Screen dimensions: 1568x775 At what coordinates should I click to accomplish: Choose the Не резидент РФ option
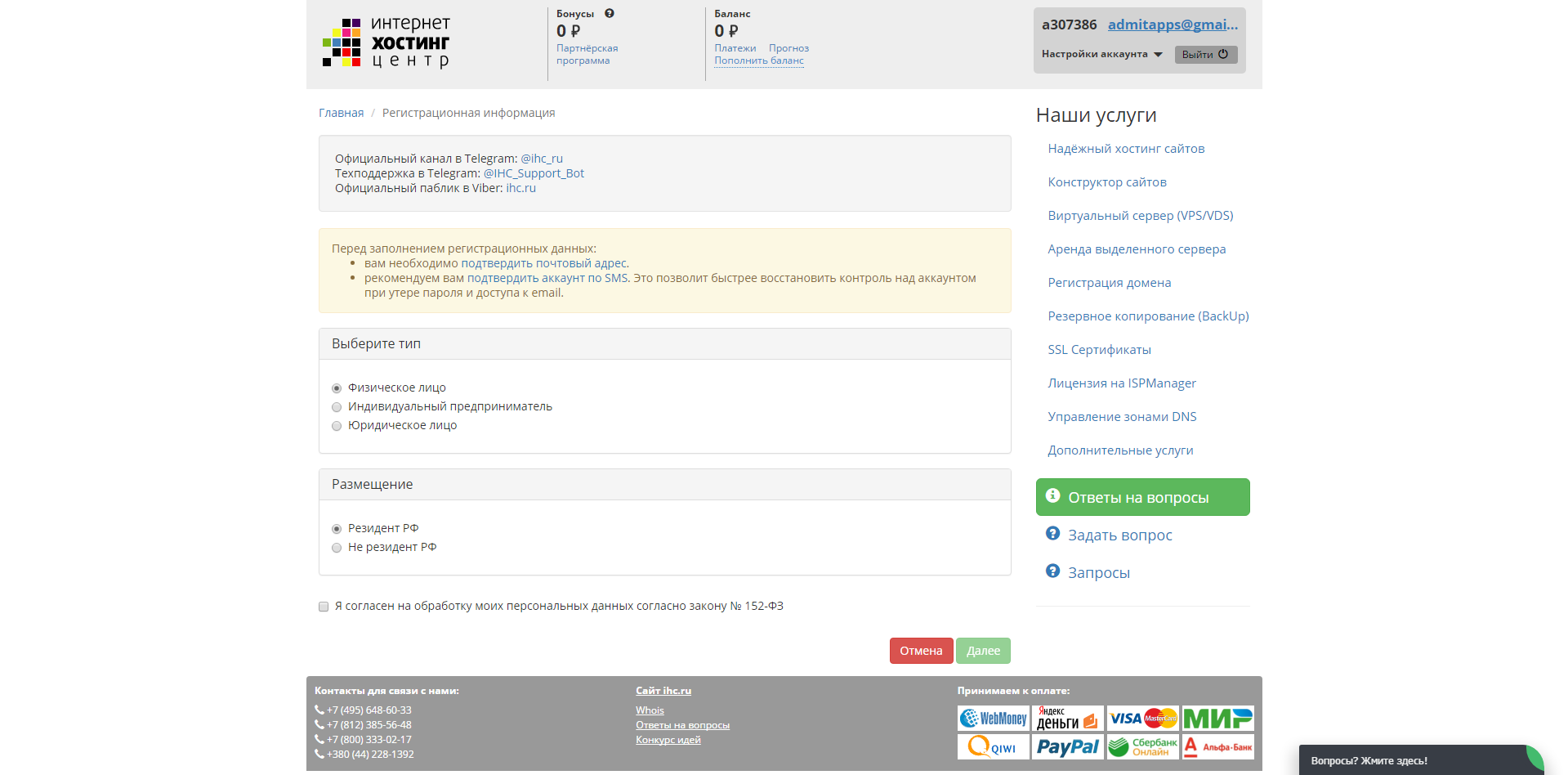(x=337, y=548)
